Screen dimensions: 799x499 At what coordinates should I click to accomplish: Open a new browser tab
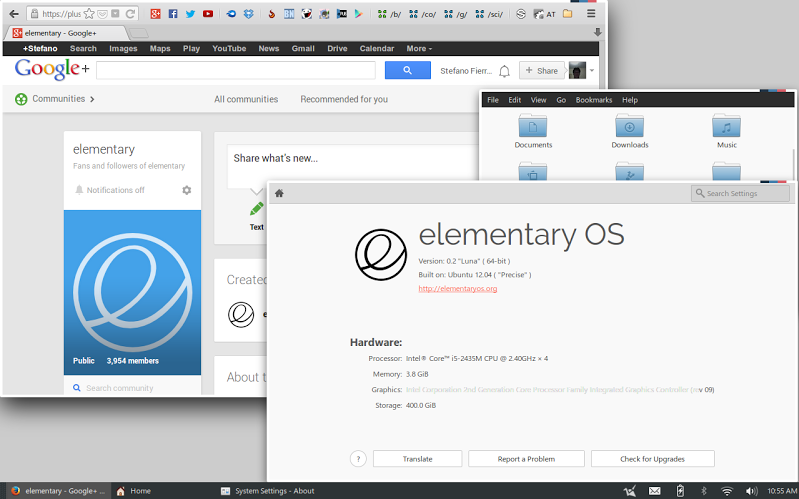pos(139,33)
